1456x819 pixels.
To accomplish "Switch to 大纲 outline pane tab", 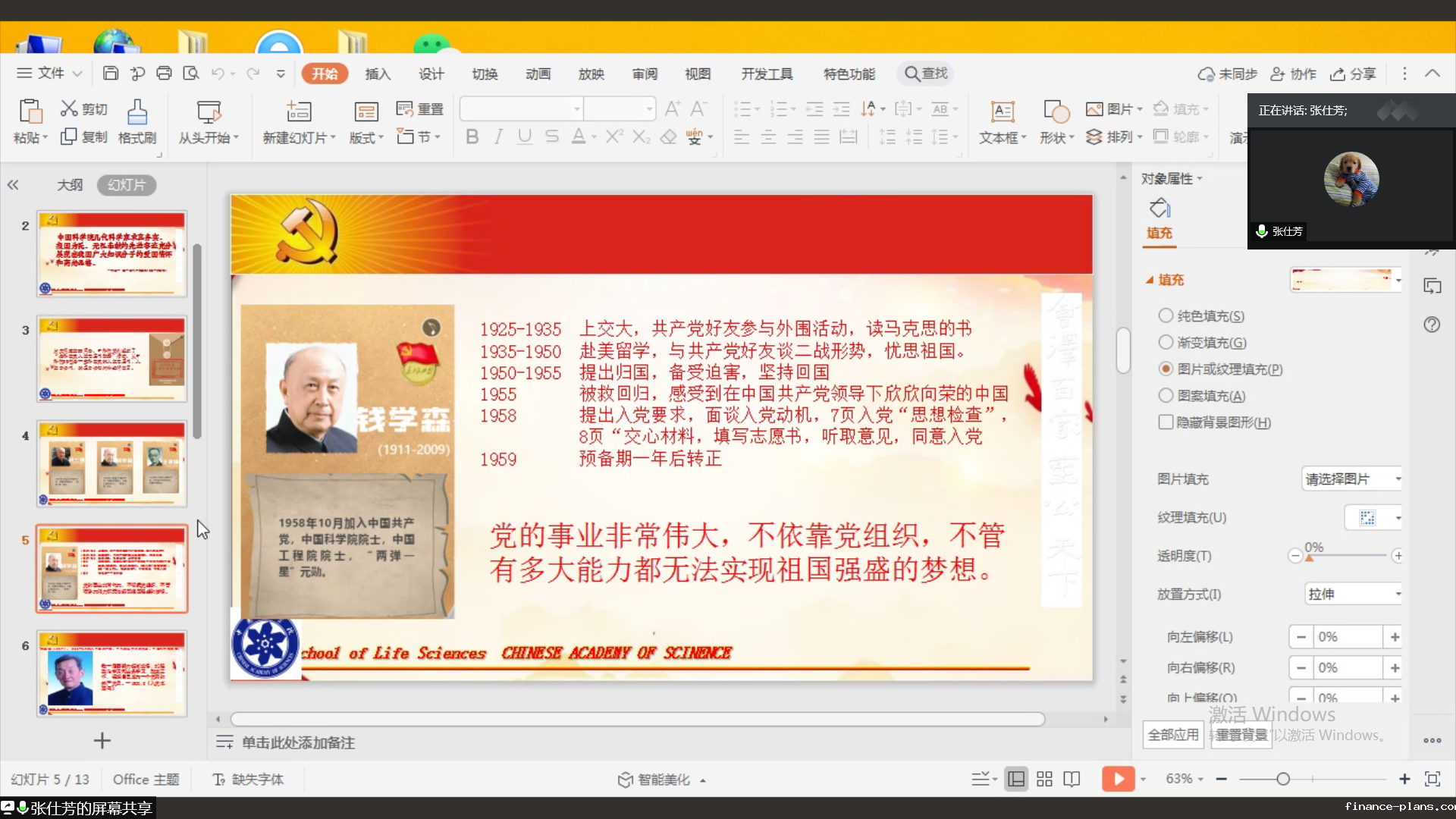I will [70, 185].
